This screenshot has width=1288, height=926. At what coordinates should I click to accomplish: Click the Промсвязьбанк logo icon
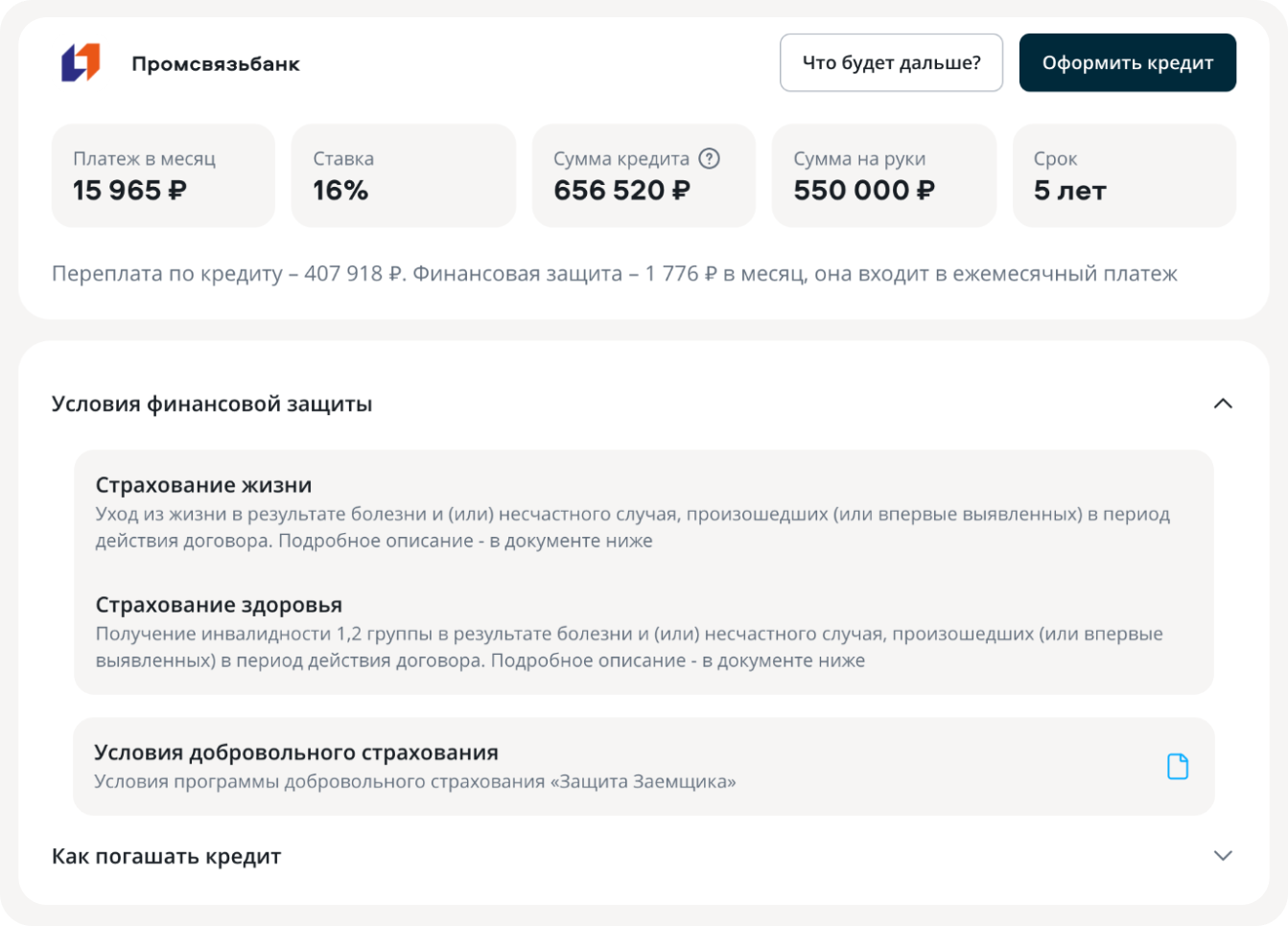81,63
